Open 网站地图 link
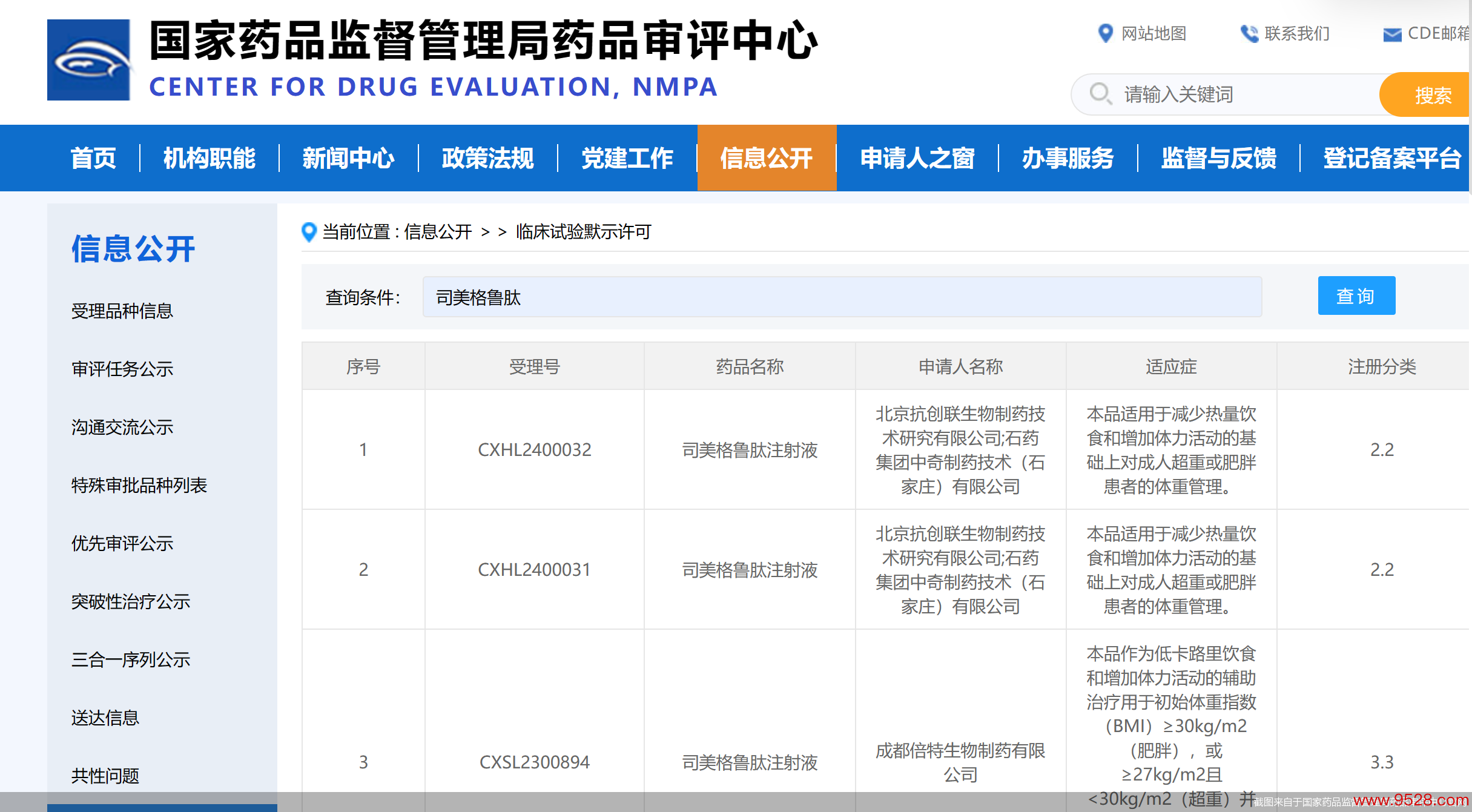 [1154, 33]
